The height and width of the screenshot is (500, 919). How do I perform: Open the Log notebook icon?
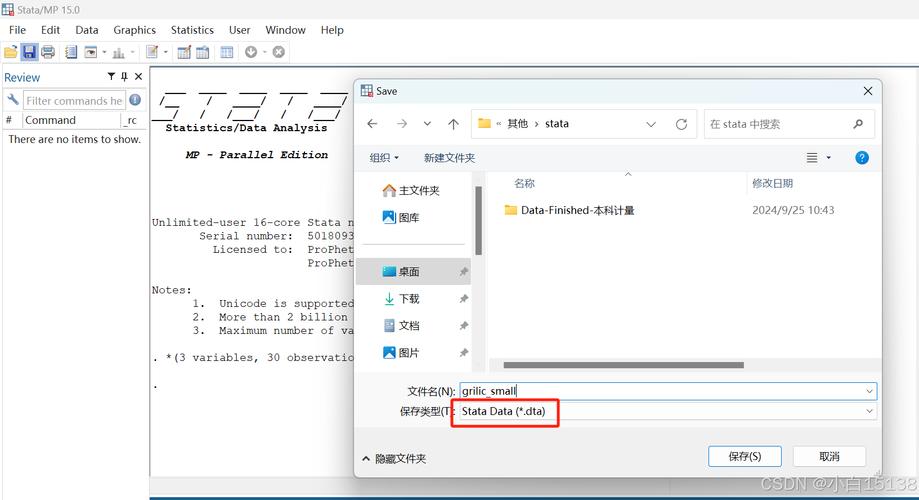coord(71,52)
